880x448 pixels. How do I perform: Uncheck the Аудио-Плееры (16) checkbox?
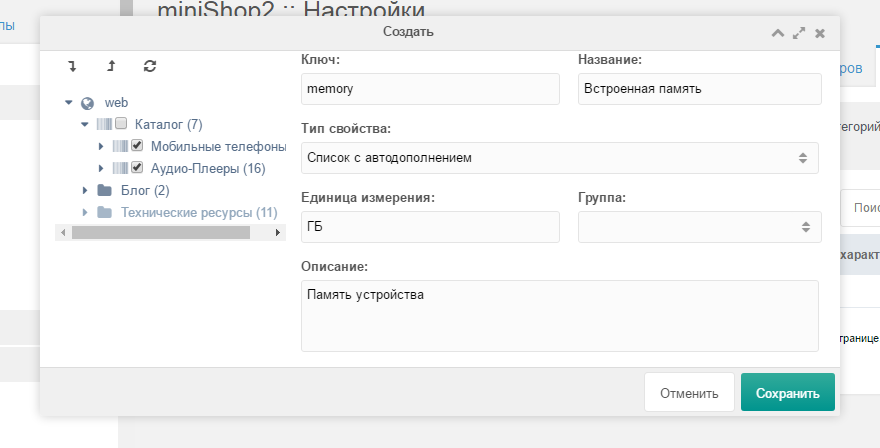click(137, 167)
